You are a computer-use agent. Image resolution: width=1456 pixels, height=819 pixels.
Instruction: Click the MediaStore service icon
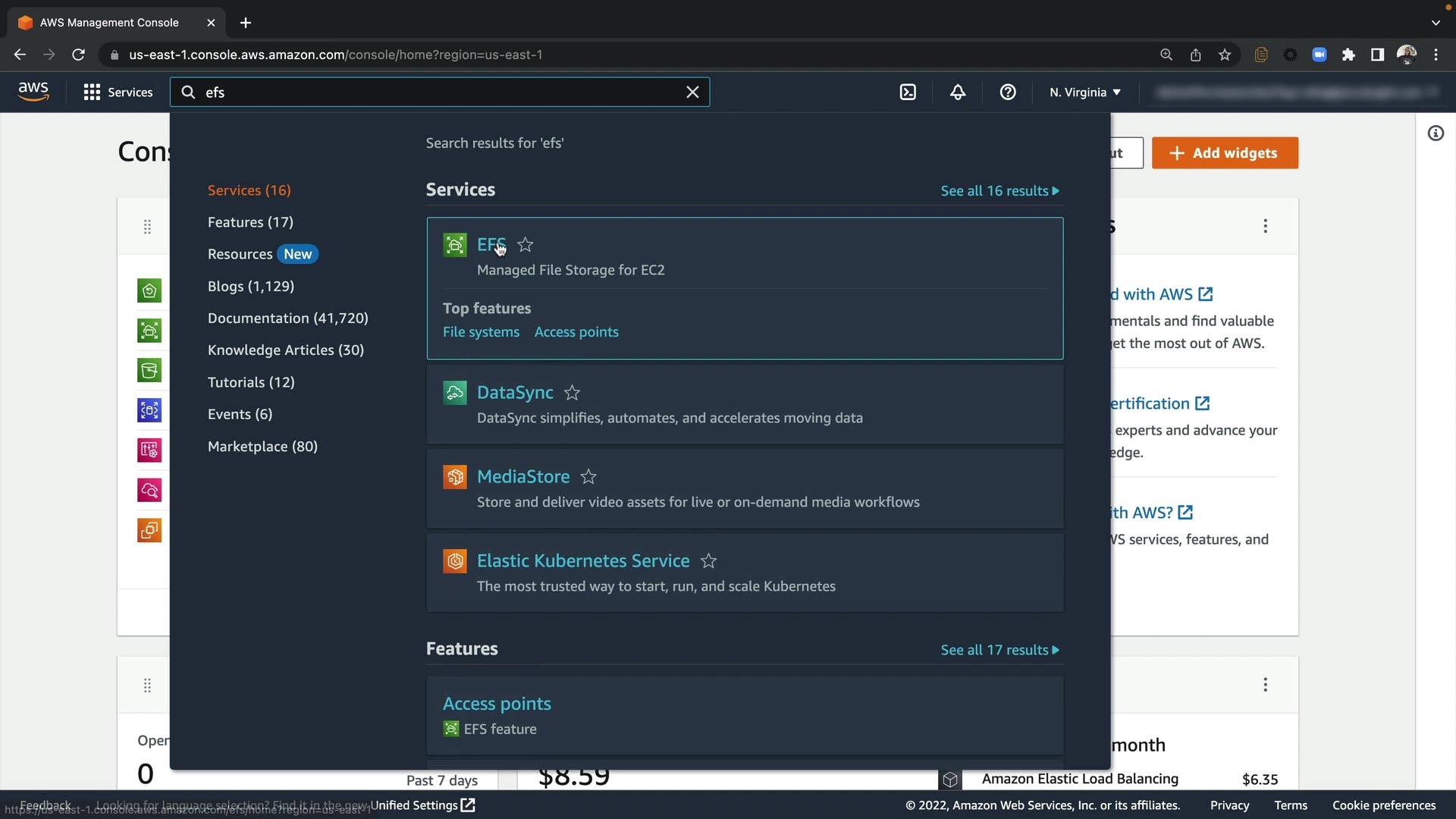[x=455, y=477]
